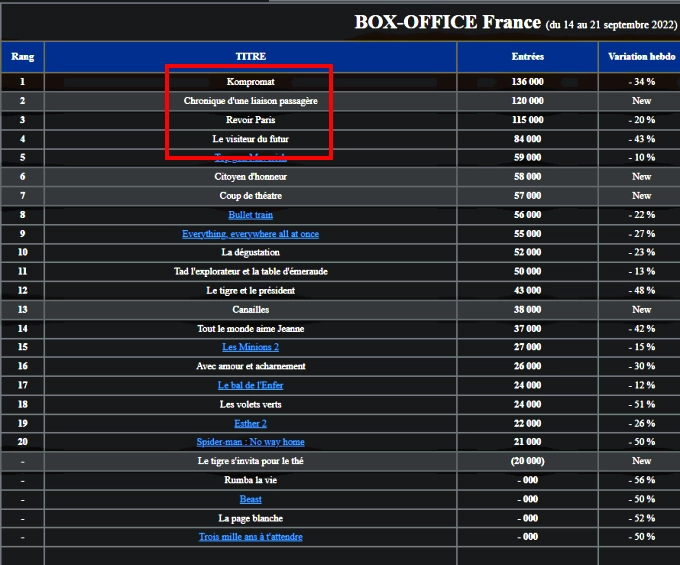Click Spider-man : No way home link
The width and height of the screenshot is (680, 565).
click(x=250, y=442)
